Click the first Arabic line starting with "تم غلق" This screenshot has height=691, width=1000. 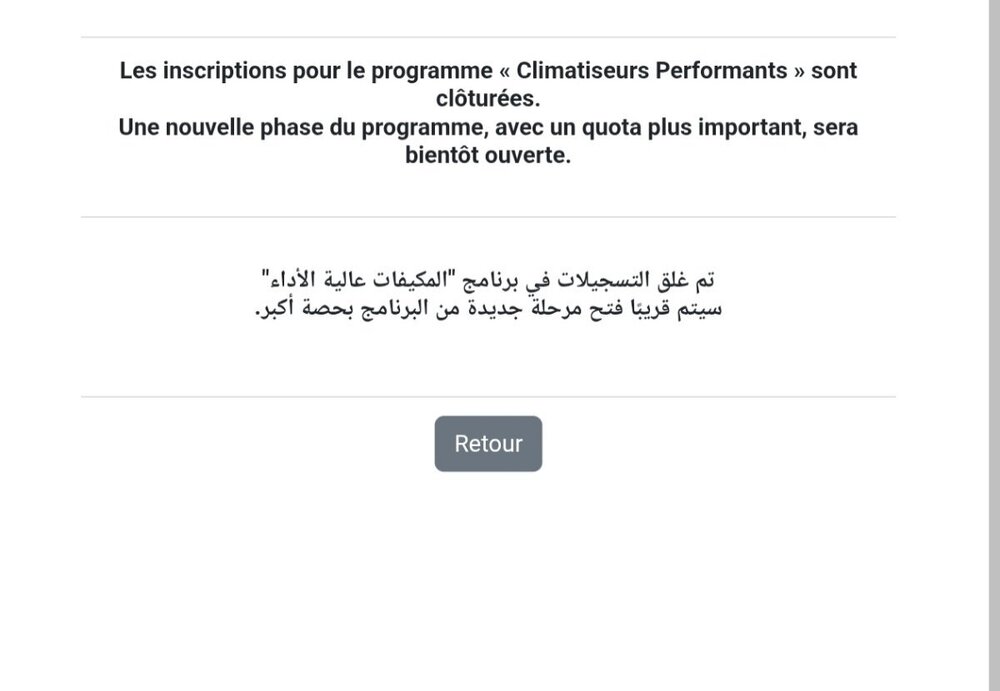click(488, 279)
